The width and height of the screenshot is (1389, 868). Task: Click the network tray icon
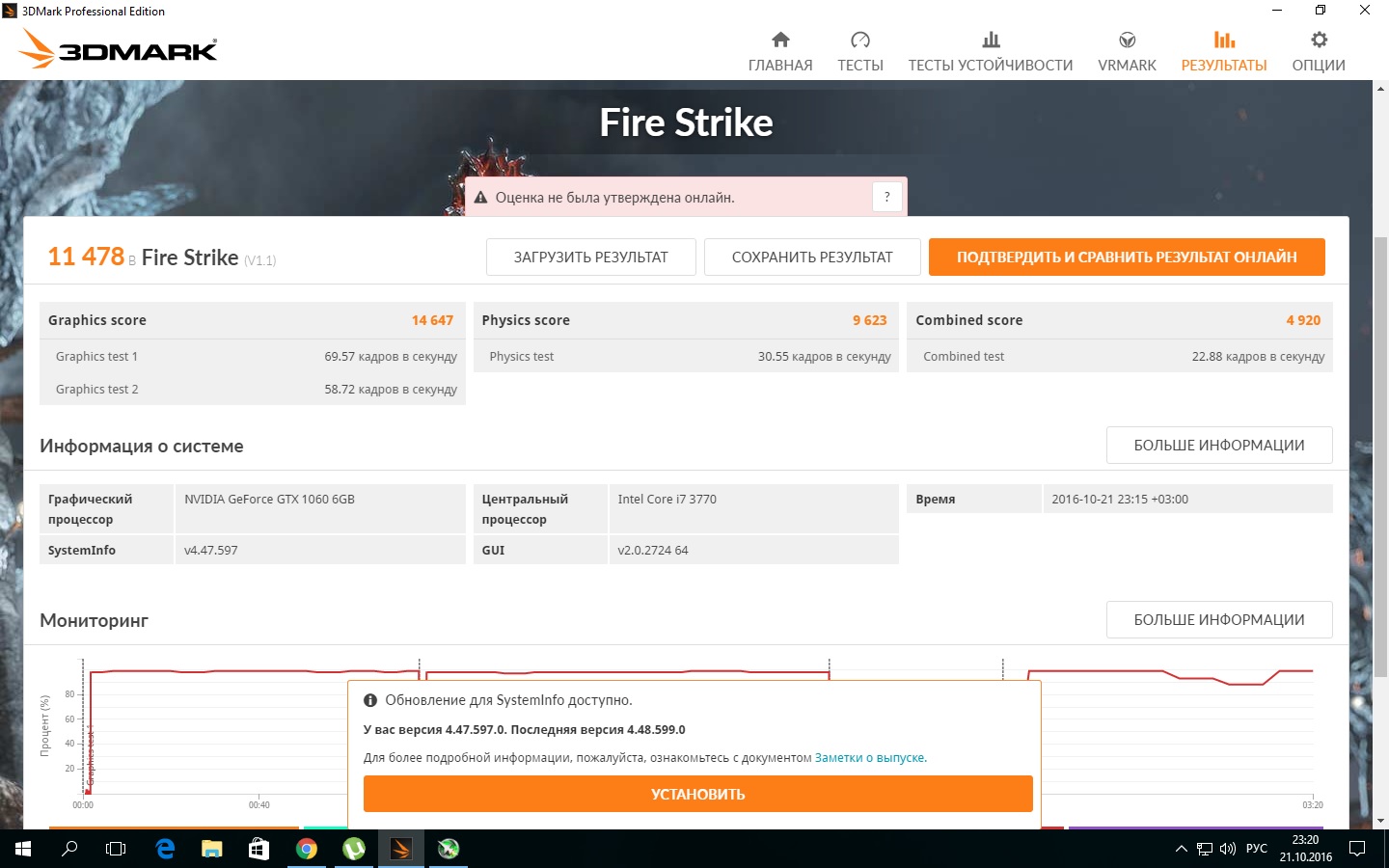coord(1205,849)
